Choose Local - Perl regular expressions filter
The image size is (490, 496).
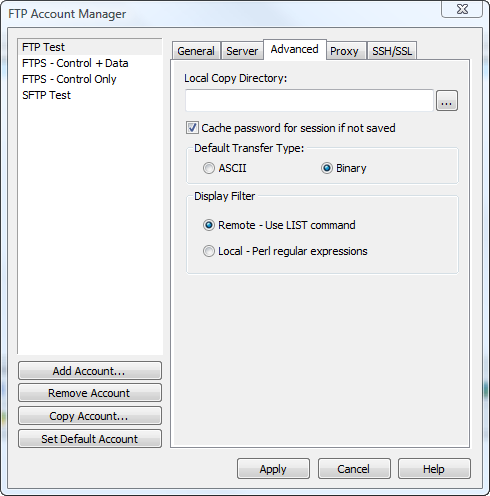coord(209,251)
